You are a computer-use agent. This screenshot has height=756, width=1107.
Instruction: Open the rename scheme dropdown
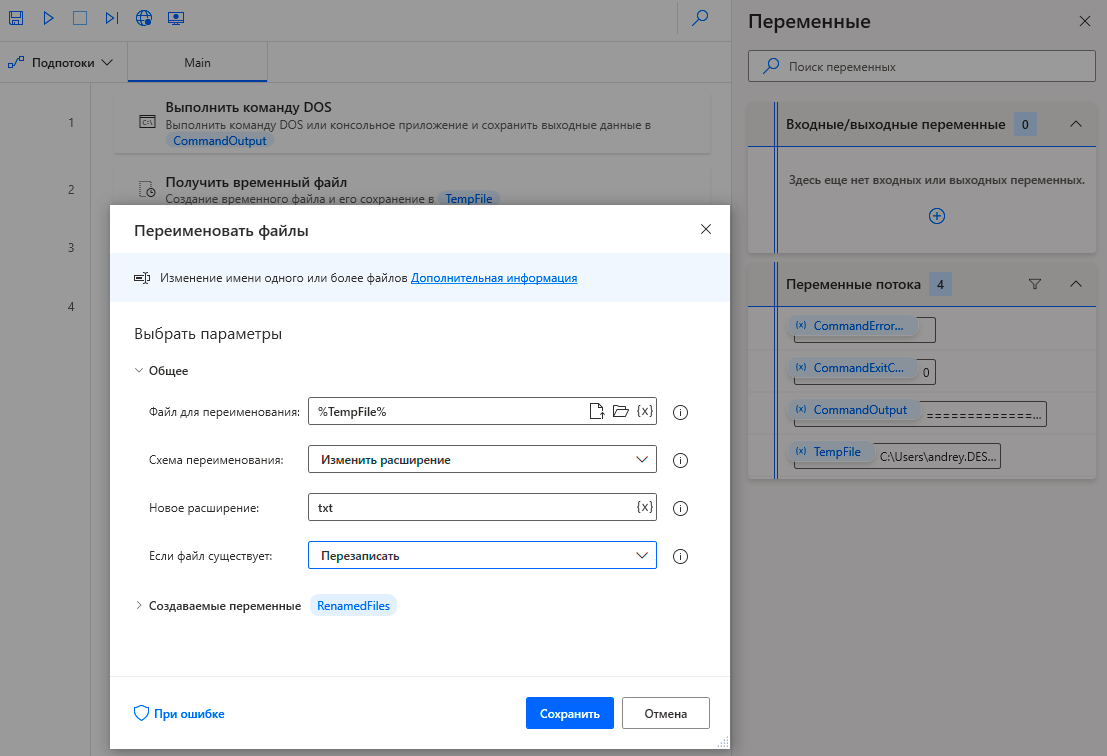tap(482, 460)
